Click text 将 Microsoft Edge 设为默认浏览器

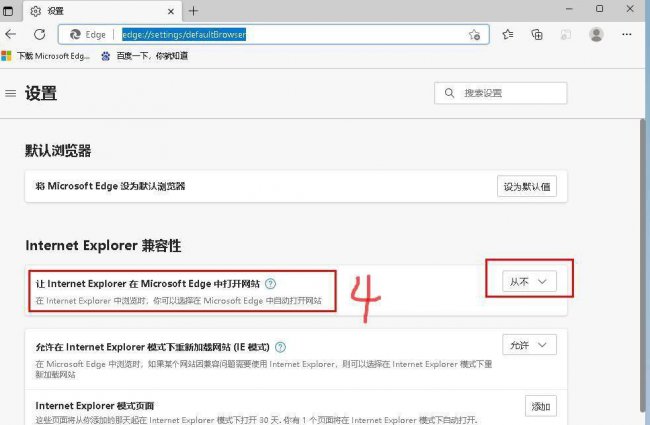click(x=110, y=186)
